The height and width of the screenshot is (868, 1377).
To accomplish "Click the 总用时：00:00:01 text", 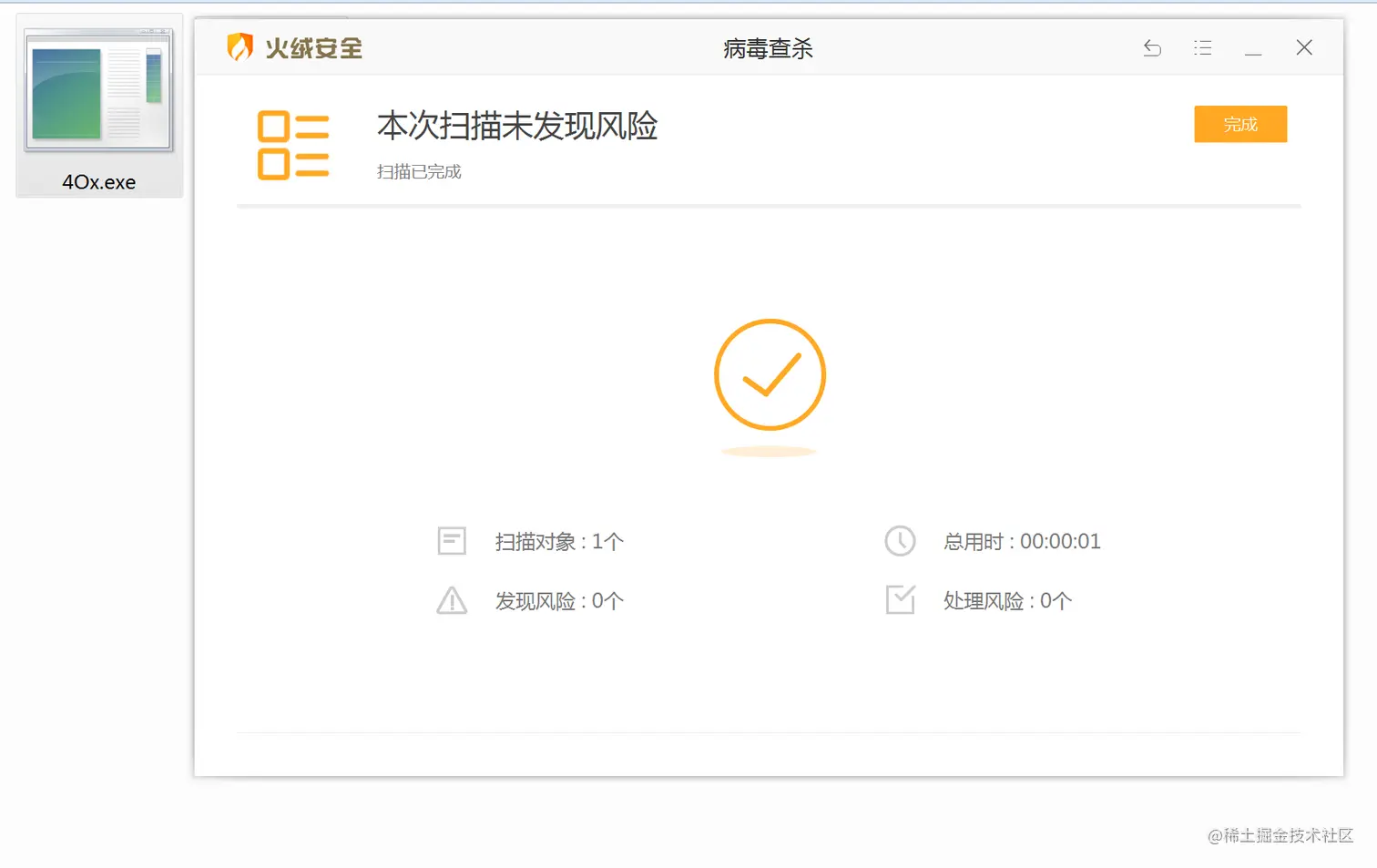I will pos(1022,542).
